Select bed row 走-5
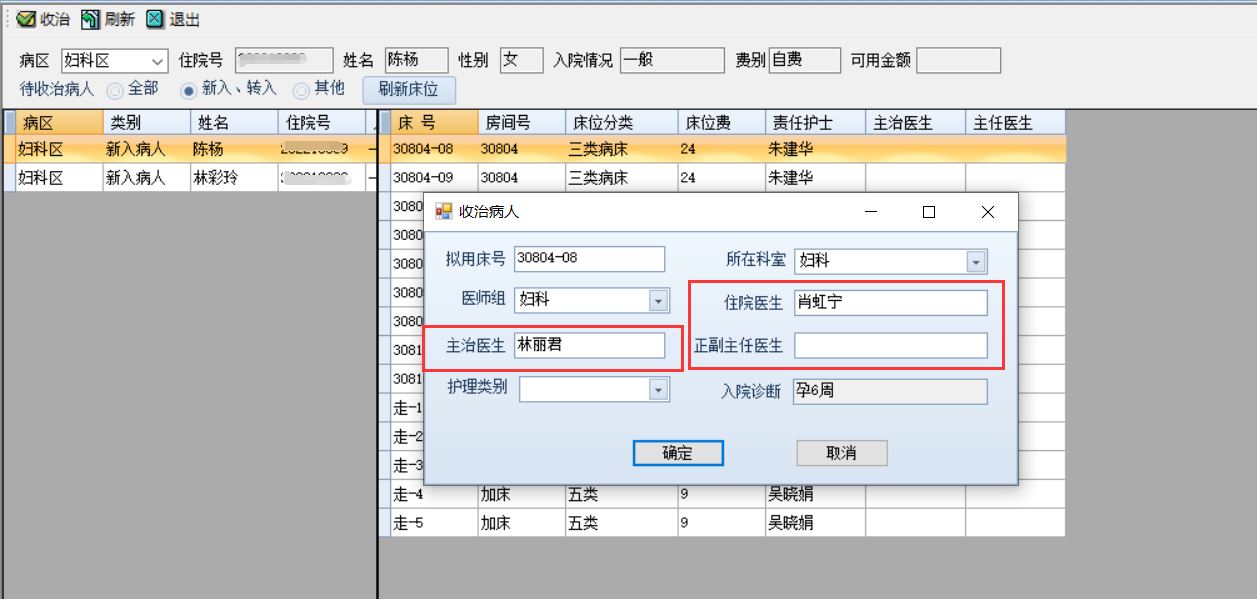Viewport: 1257px width, 599px height. point(722,522)
